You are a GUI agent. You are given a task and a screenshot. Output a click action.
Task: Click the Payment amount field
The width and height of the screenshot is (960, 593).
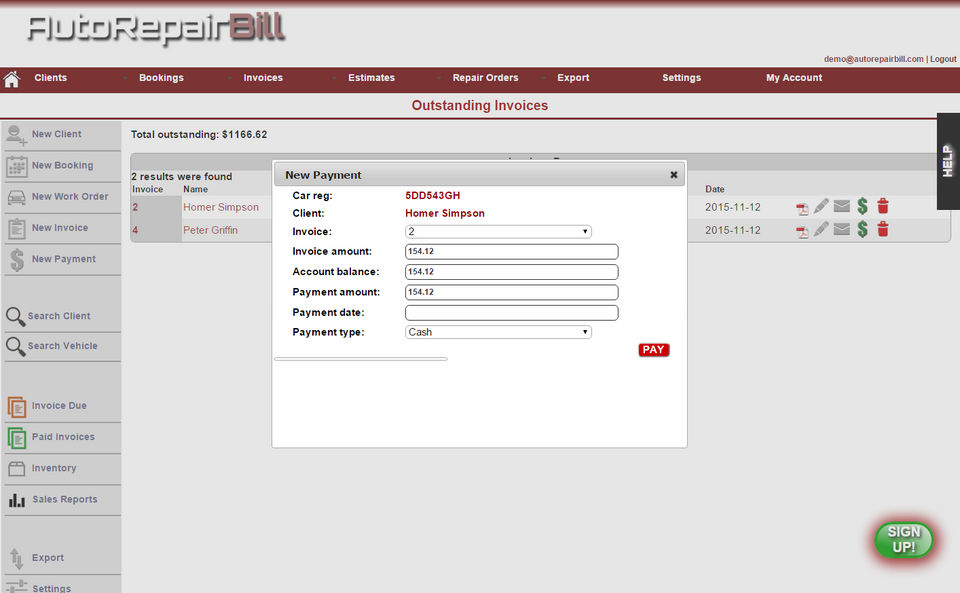coord(512,292)
